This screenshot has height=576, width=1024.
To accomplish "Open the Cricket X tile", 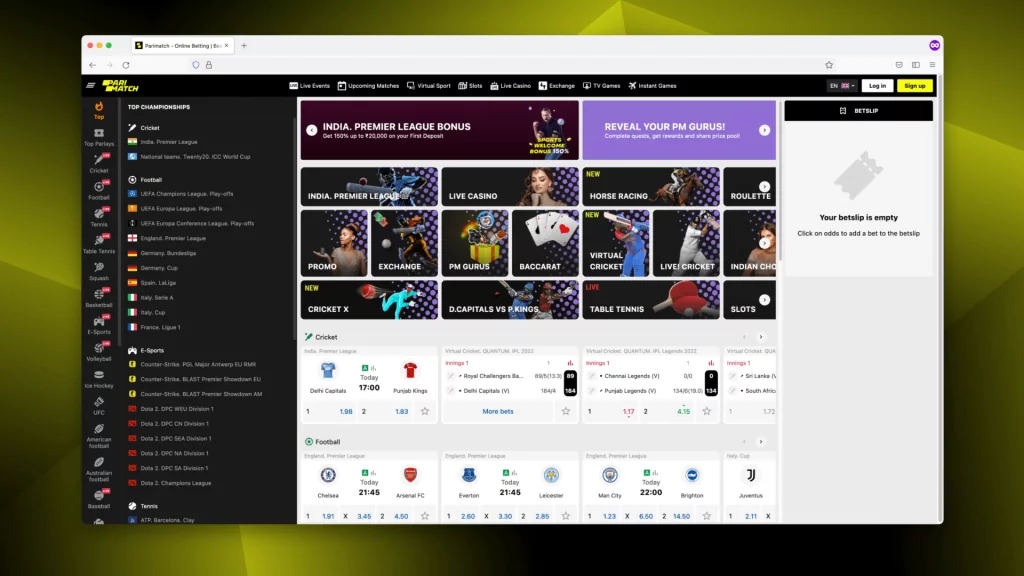I will (x=369, y=300).
